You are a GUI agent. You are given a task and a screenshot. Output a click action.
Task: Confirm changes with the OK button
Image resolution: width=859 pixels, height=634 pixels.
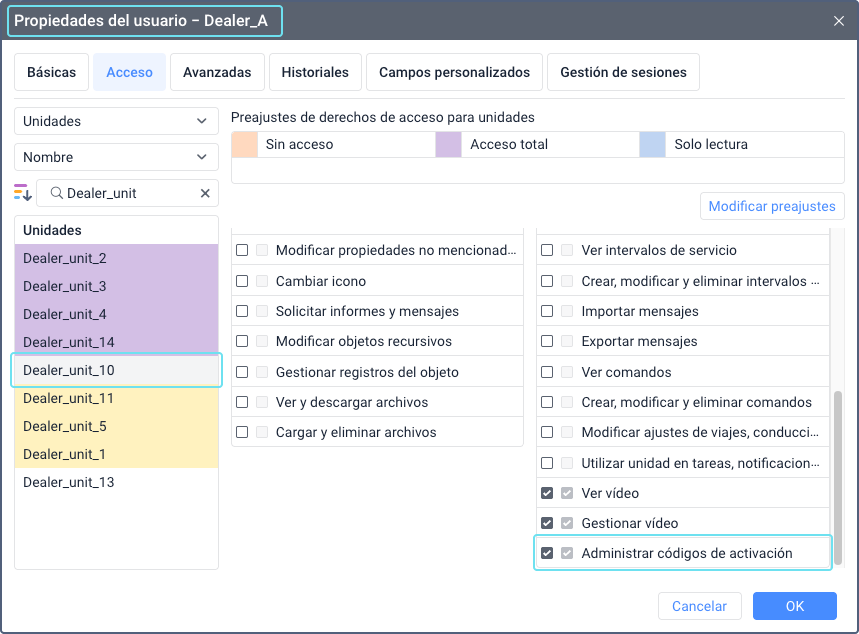pyautogui.click(x=794, y=606)
